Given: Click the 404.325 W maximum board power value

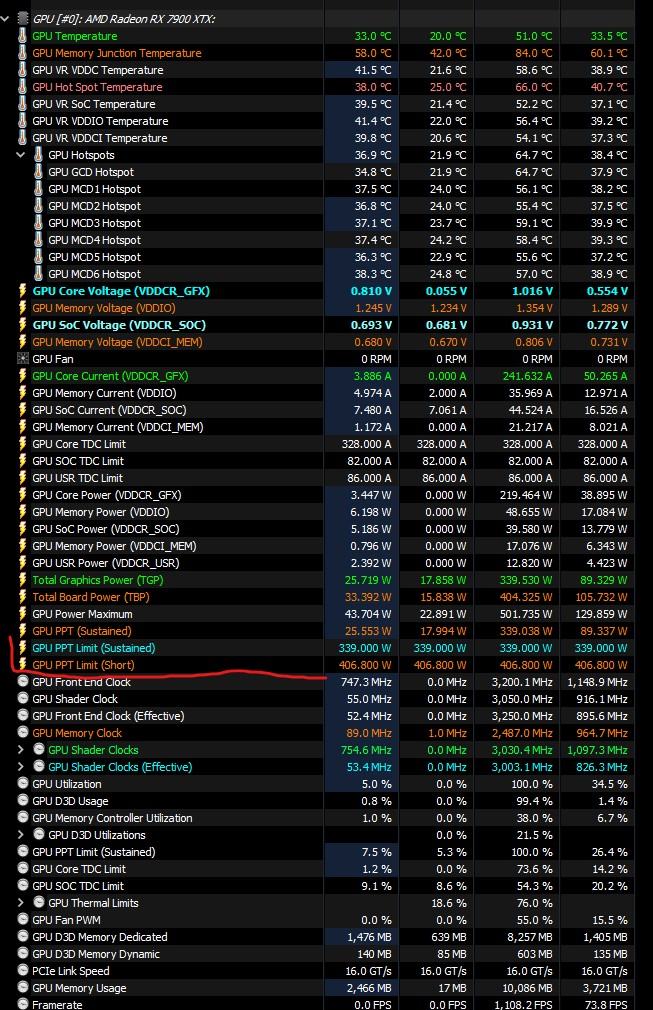Looking at the screenshot, I should click(x=526, y=597).
